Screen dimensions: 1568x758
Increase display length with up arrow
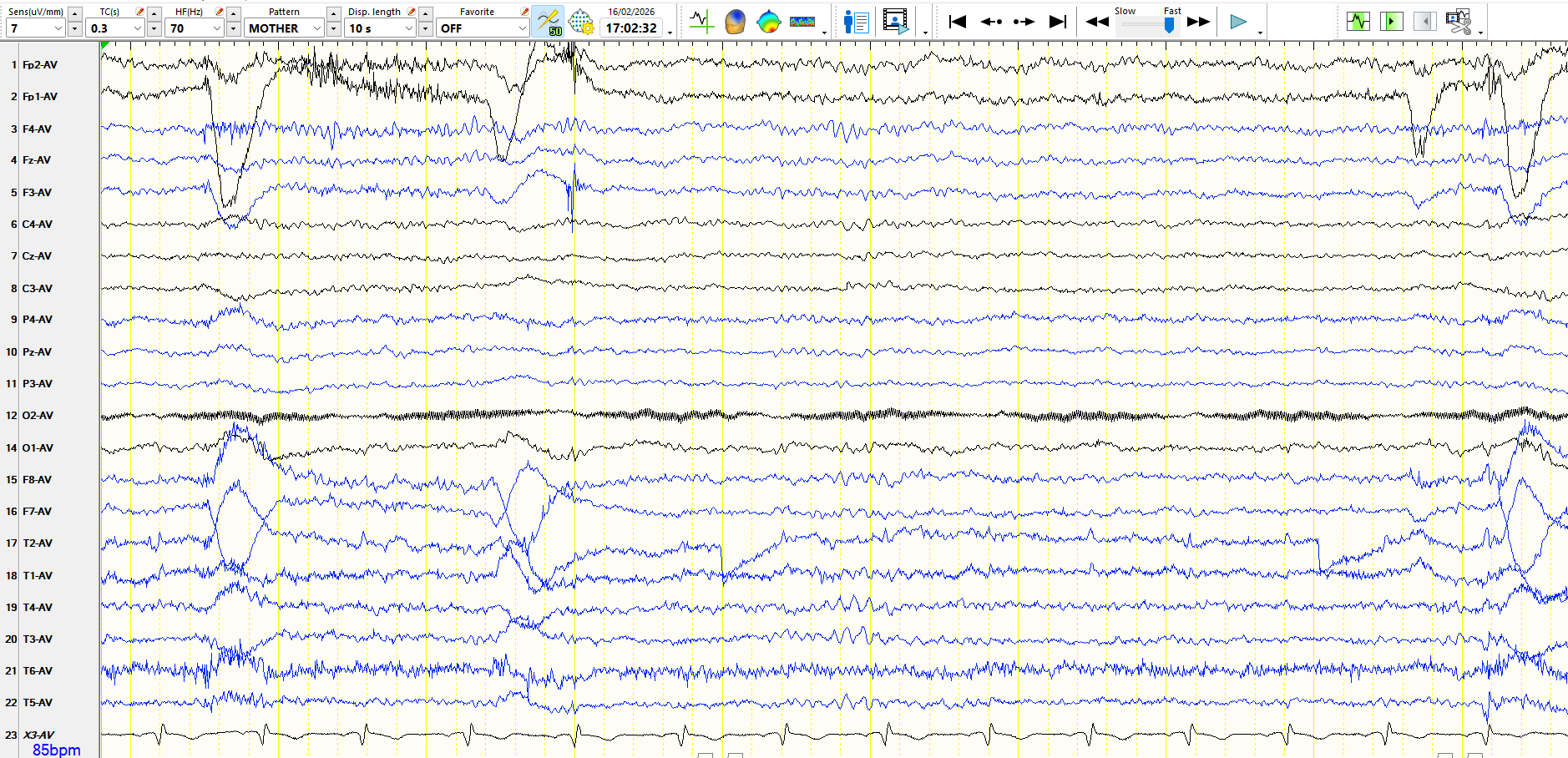click(425, 13)
